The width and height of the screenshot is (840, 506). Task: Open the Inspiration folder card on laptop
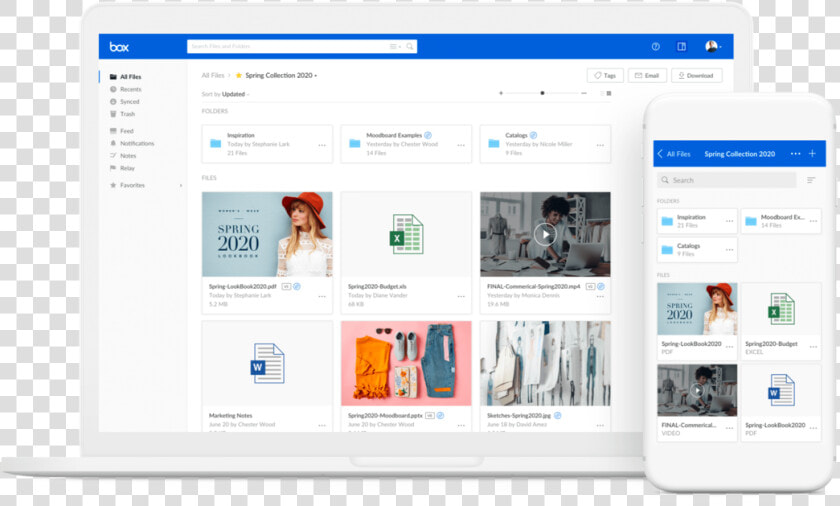[267, 144]
